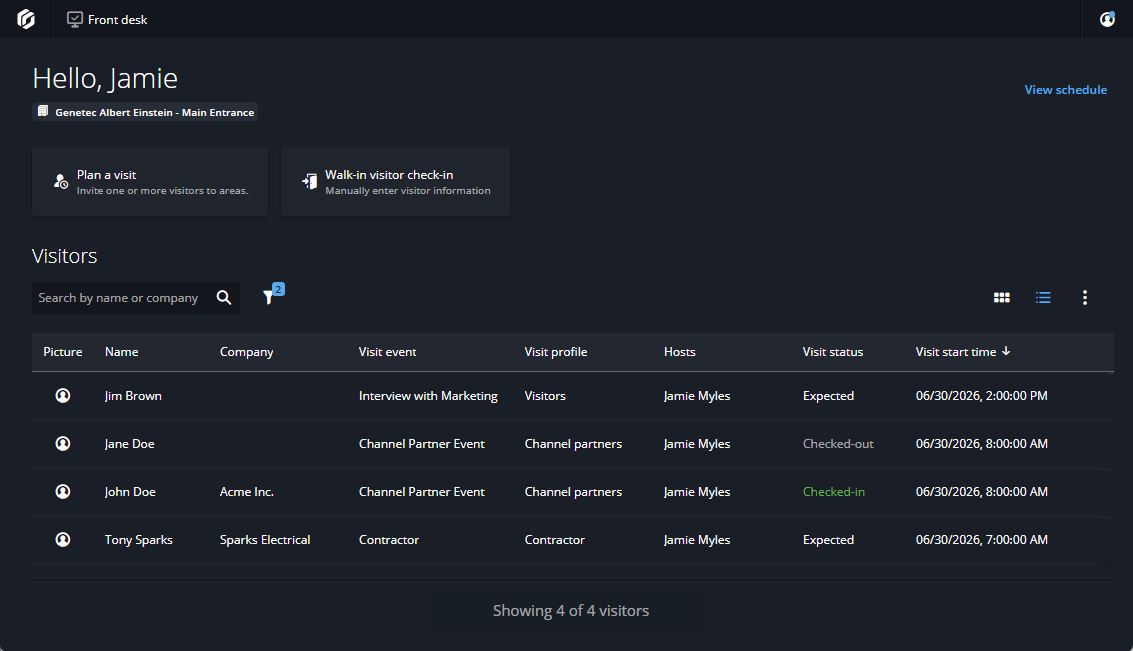This screenshot has height=651, width=1133.
Task: Sort by Visit status column header
Action: pos(832,352)
